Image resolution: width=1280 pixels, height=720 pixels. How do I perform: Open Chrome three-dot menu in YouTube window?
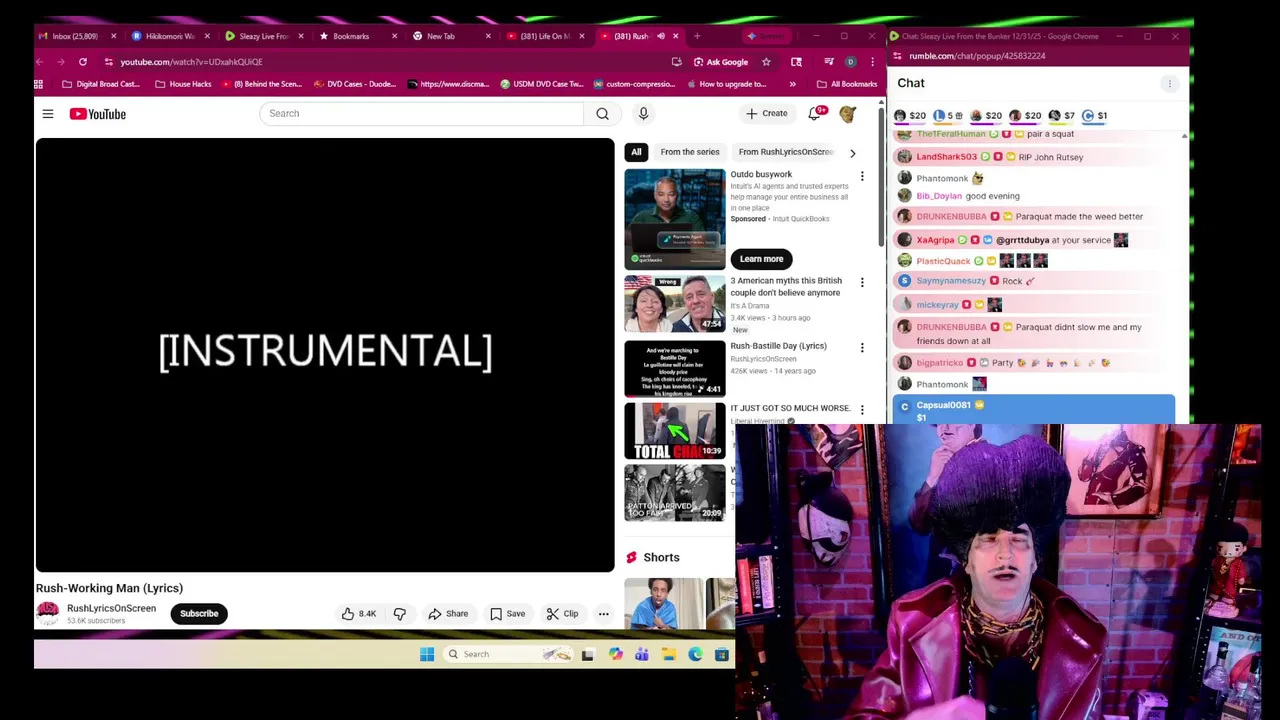click(872, 62)
